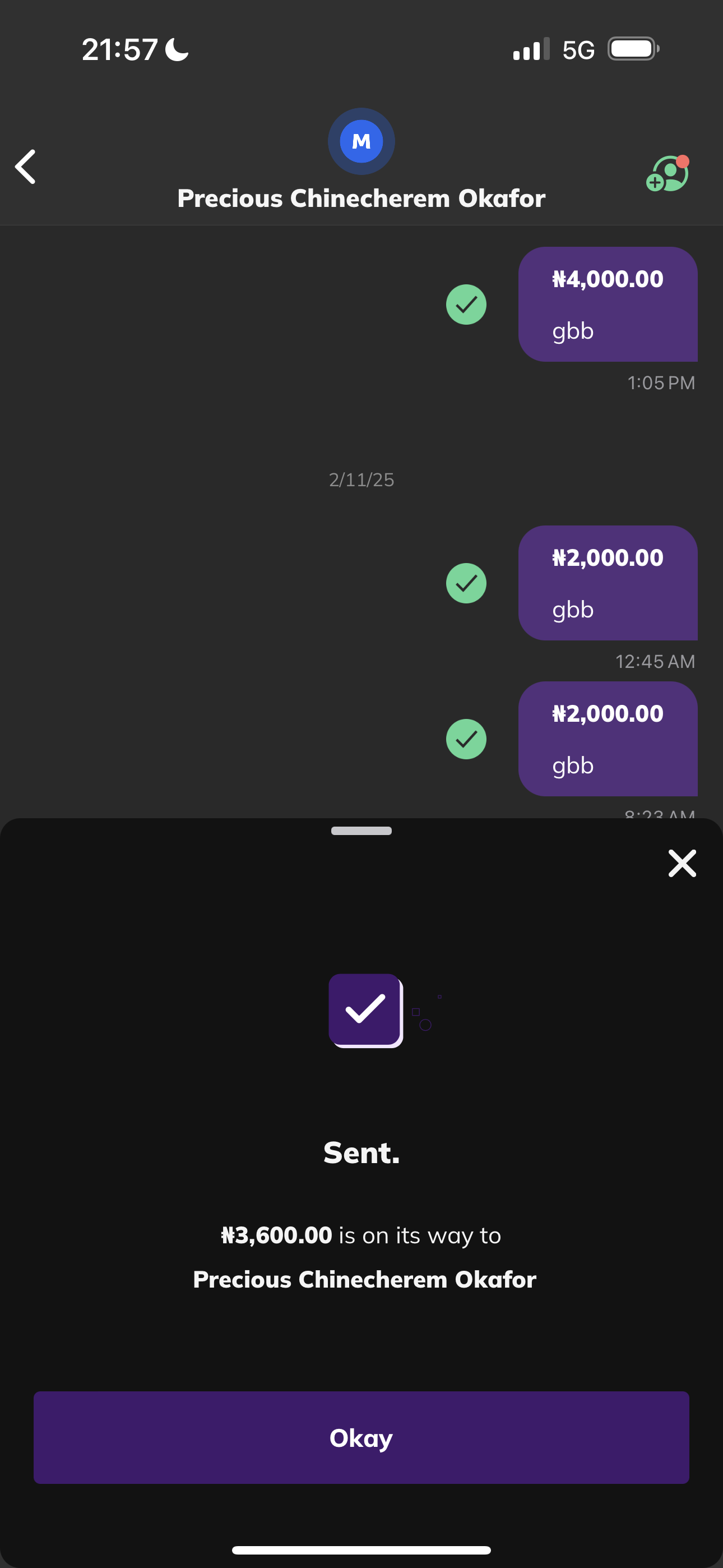
Task: Tap the recipient name in the Sent sheet
Action: [364, 1280]
